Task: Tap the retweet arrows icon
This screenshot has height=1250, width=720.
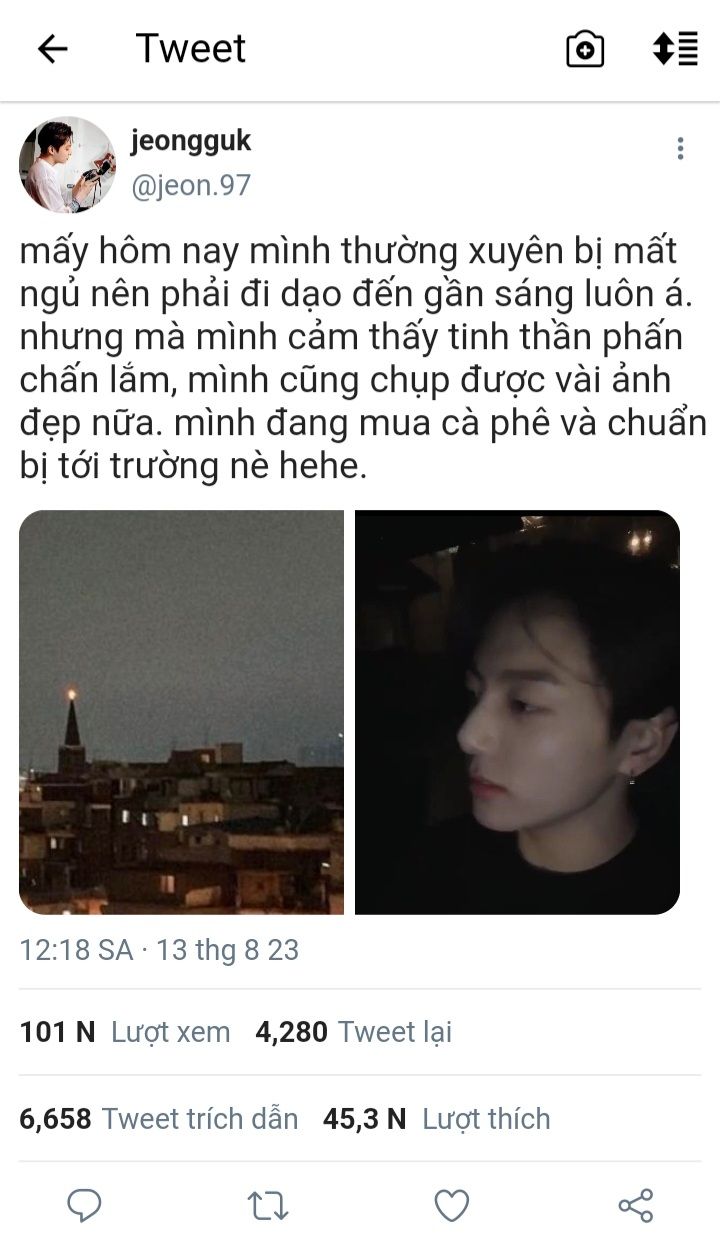Action: (268, 1207)
